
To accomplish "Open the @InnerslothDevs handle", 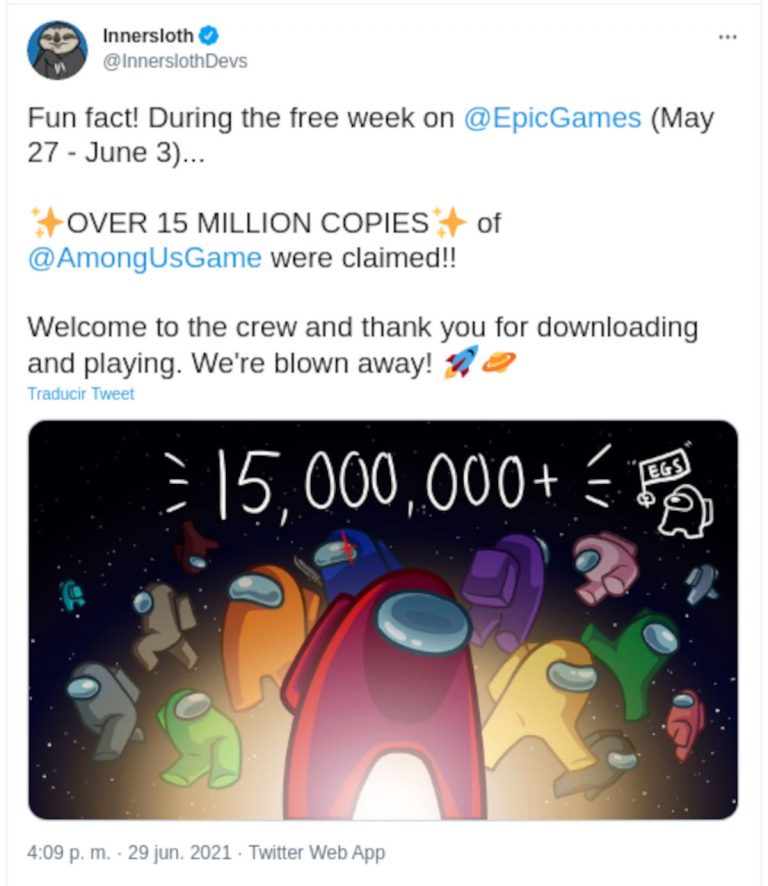I will coord(174,61).
